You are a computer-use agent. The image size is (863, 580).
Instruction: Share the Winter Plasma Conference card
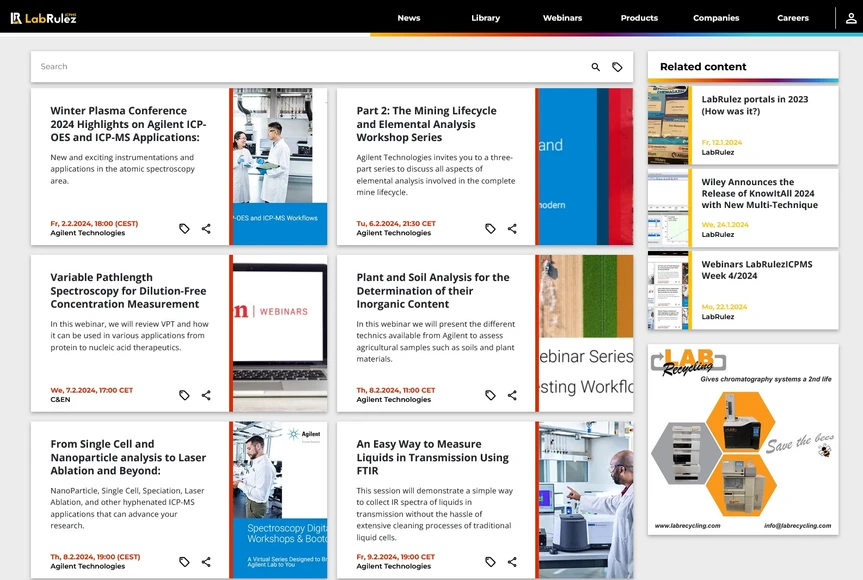tap(206, 228)
